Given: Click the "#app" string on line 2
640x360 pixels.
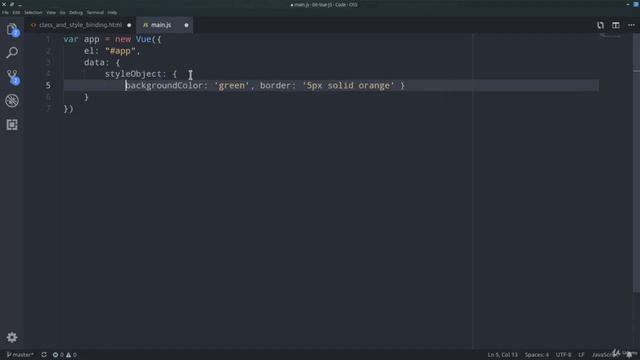Looking at the screenshot, I should click(x=120, y=51).
